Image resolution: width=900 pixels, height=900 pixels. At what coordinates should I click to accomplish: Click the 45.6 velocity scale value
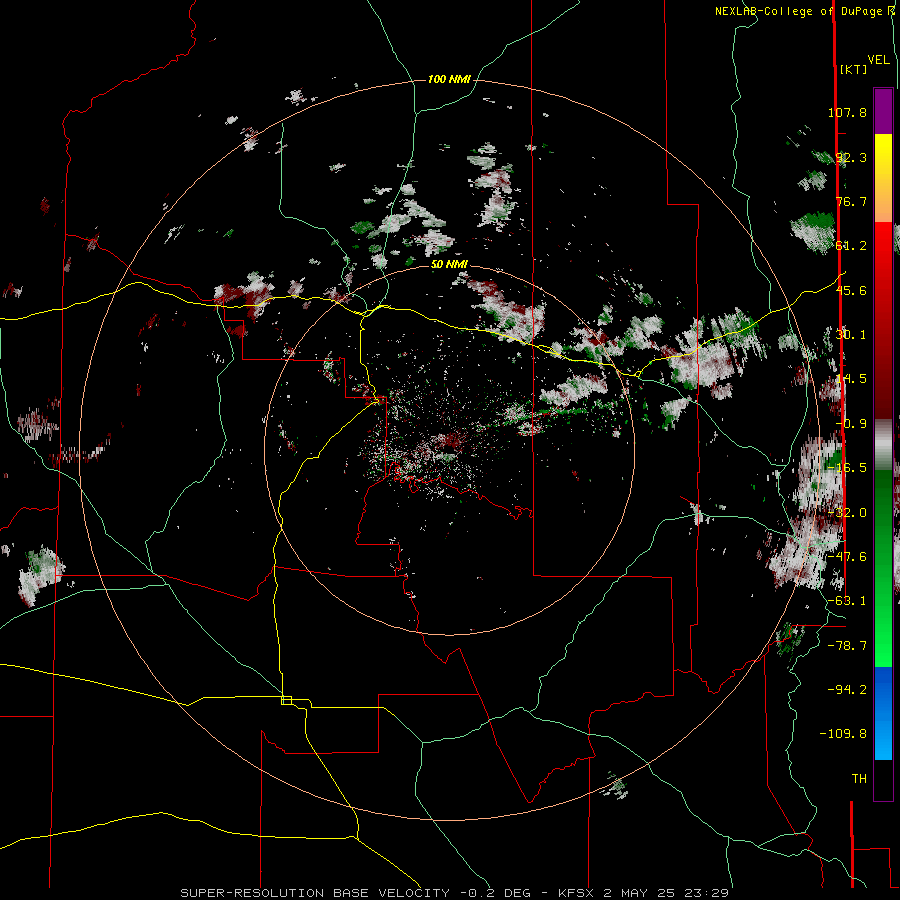coord(851,290)
